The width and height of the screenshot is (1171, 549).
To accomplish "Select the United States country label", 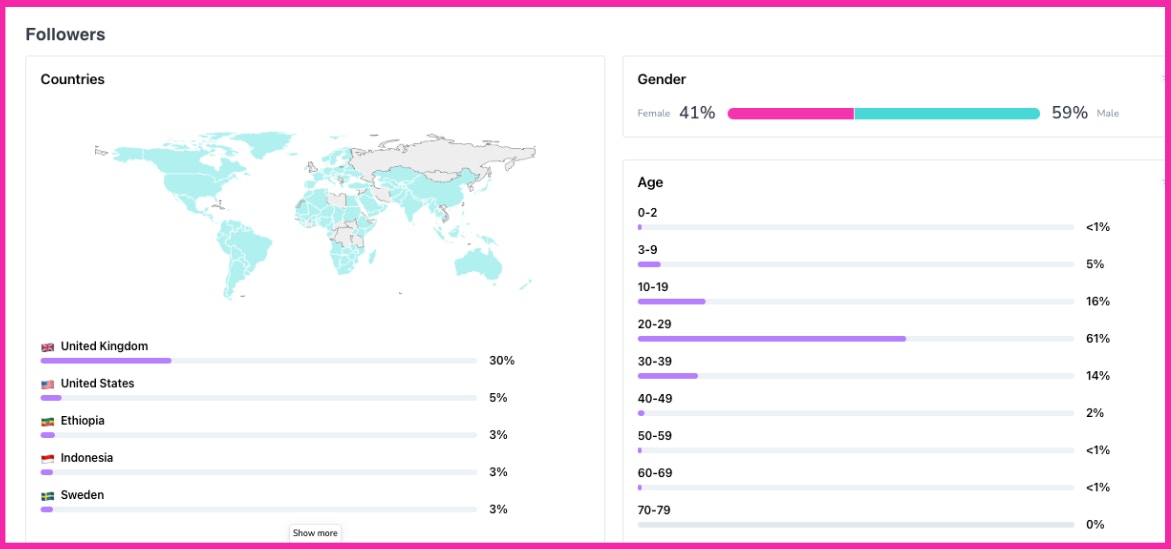I will pos(97,384).
